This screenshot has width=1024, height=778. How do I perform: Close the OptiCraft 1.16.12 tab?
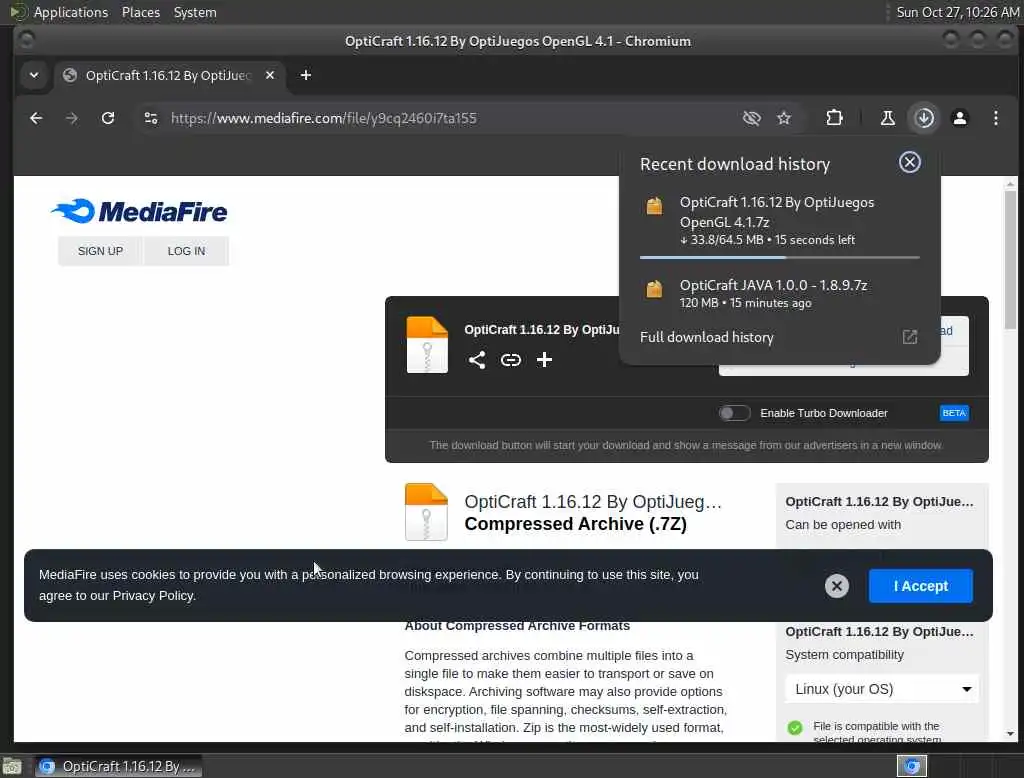point(270,75)
